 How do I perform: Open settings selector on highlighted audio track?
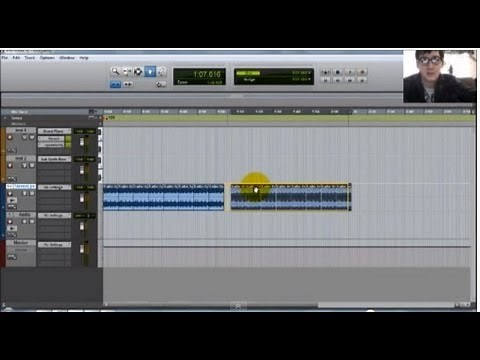click(x=54, y=187)
